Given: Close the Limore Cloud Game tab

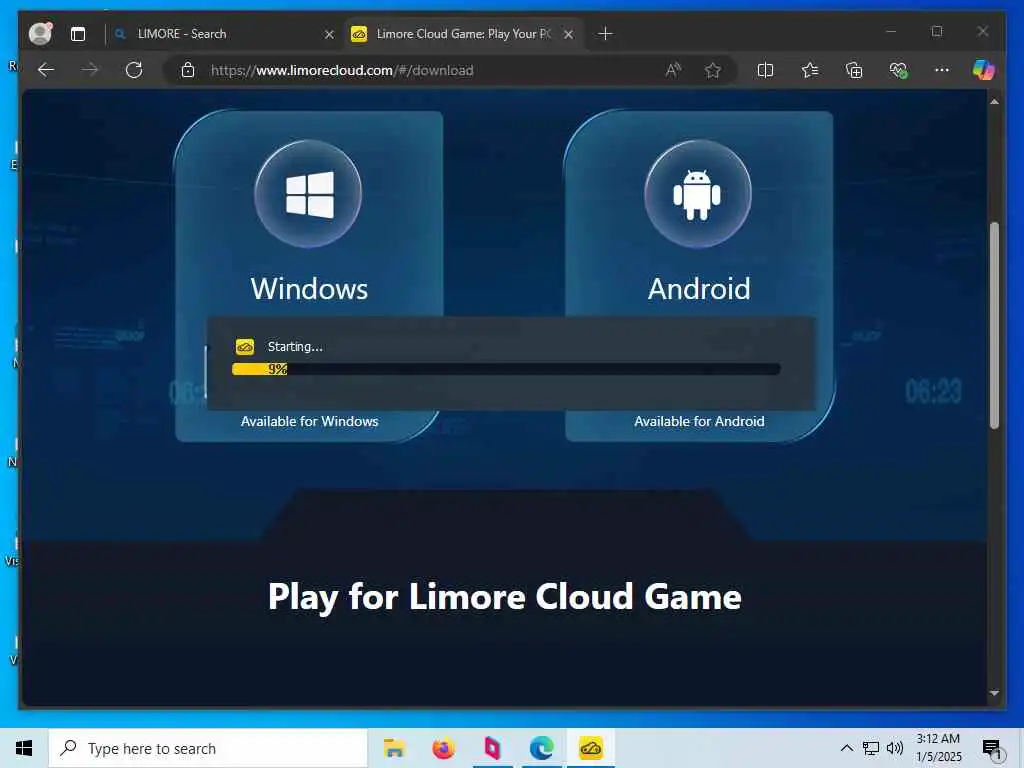Looking at the screenshot, I should click(x=568, y=35).
